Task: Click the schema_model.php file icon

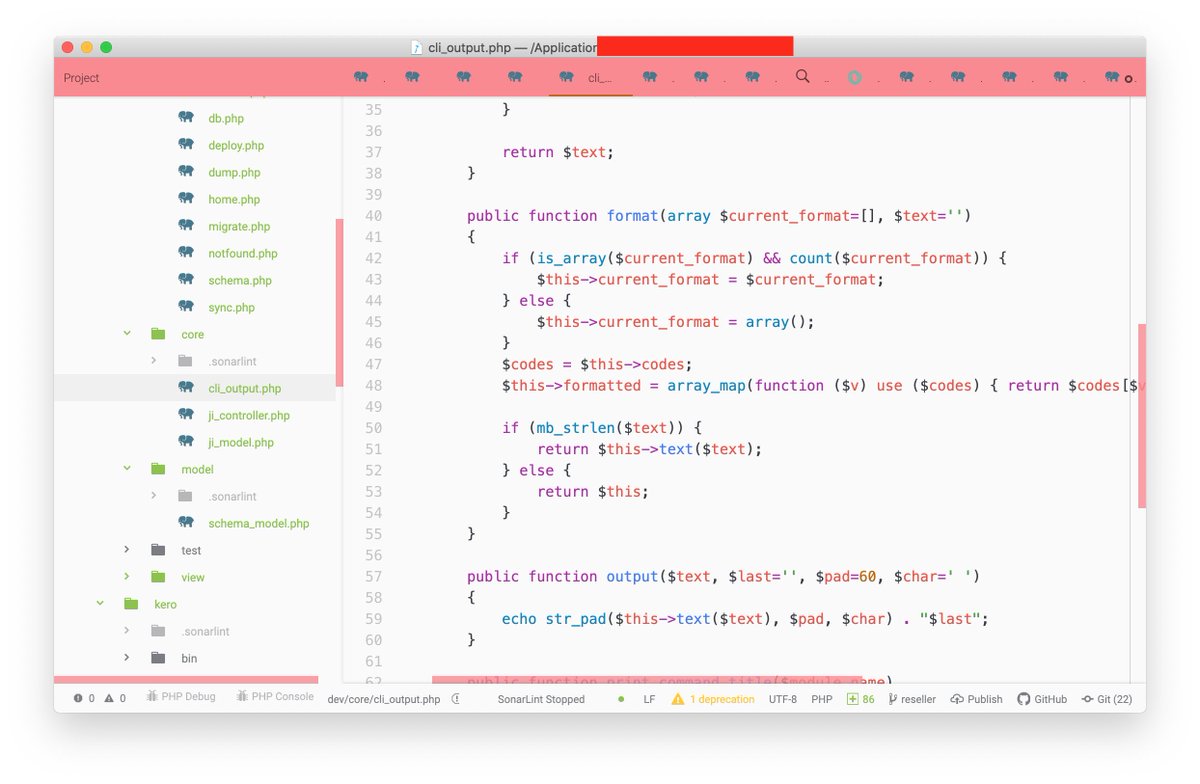Action: pos(186,523)
